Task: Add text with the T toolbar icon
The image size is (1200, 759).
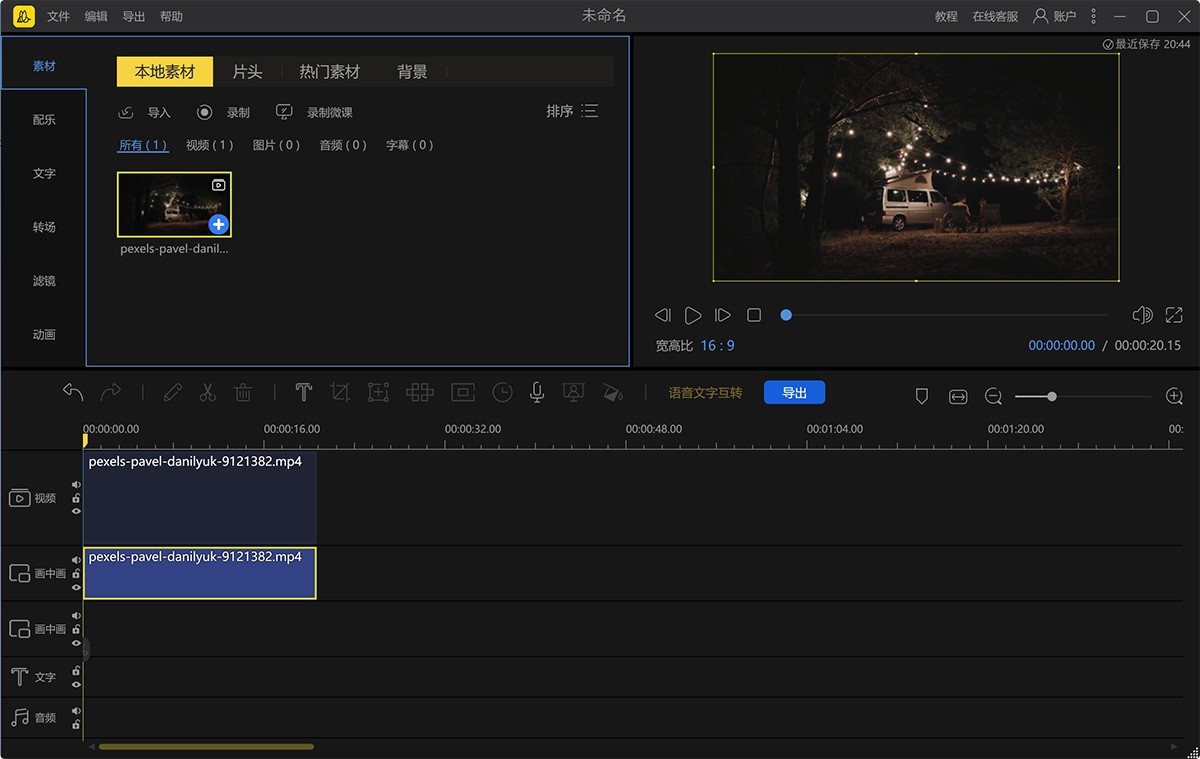Action: pyautogui.click(x=303, y=393)
